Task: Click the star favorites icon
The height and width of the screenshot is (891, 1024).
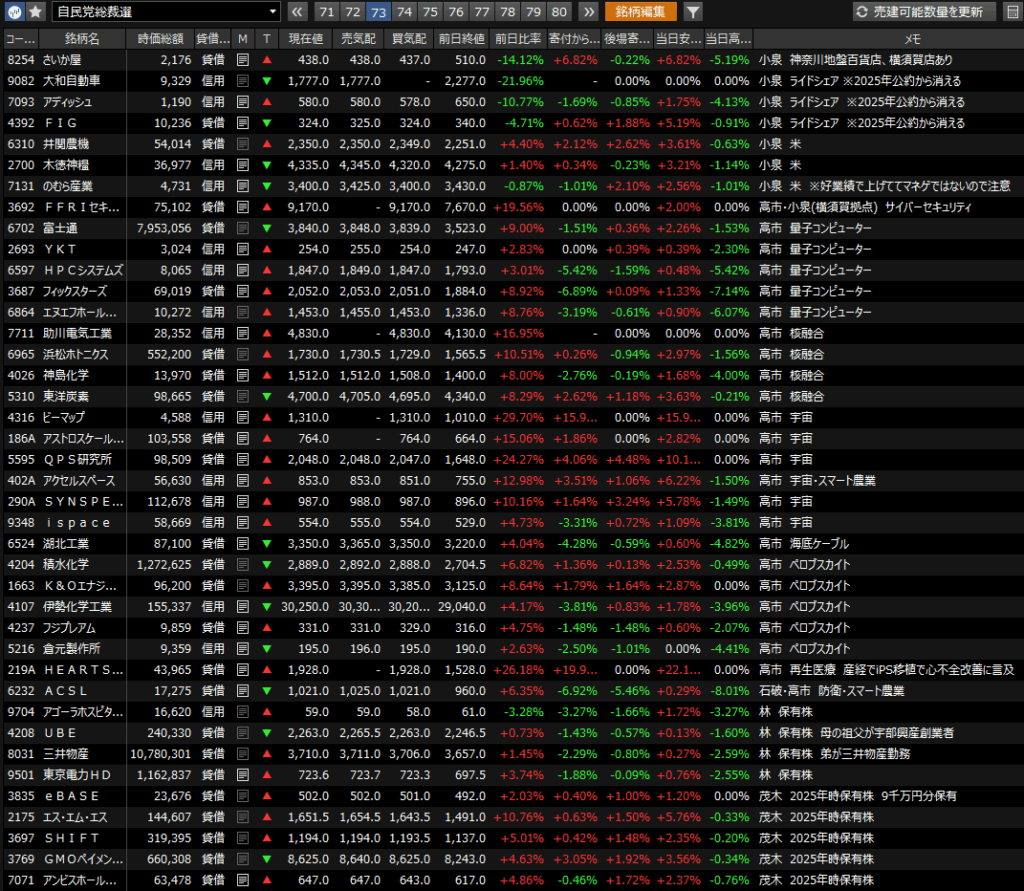Action: (35, 12)
